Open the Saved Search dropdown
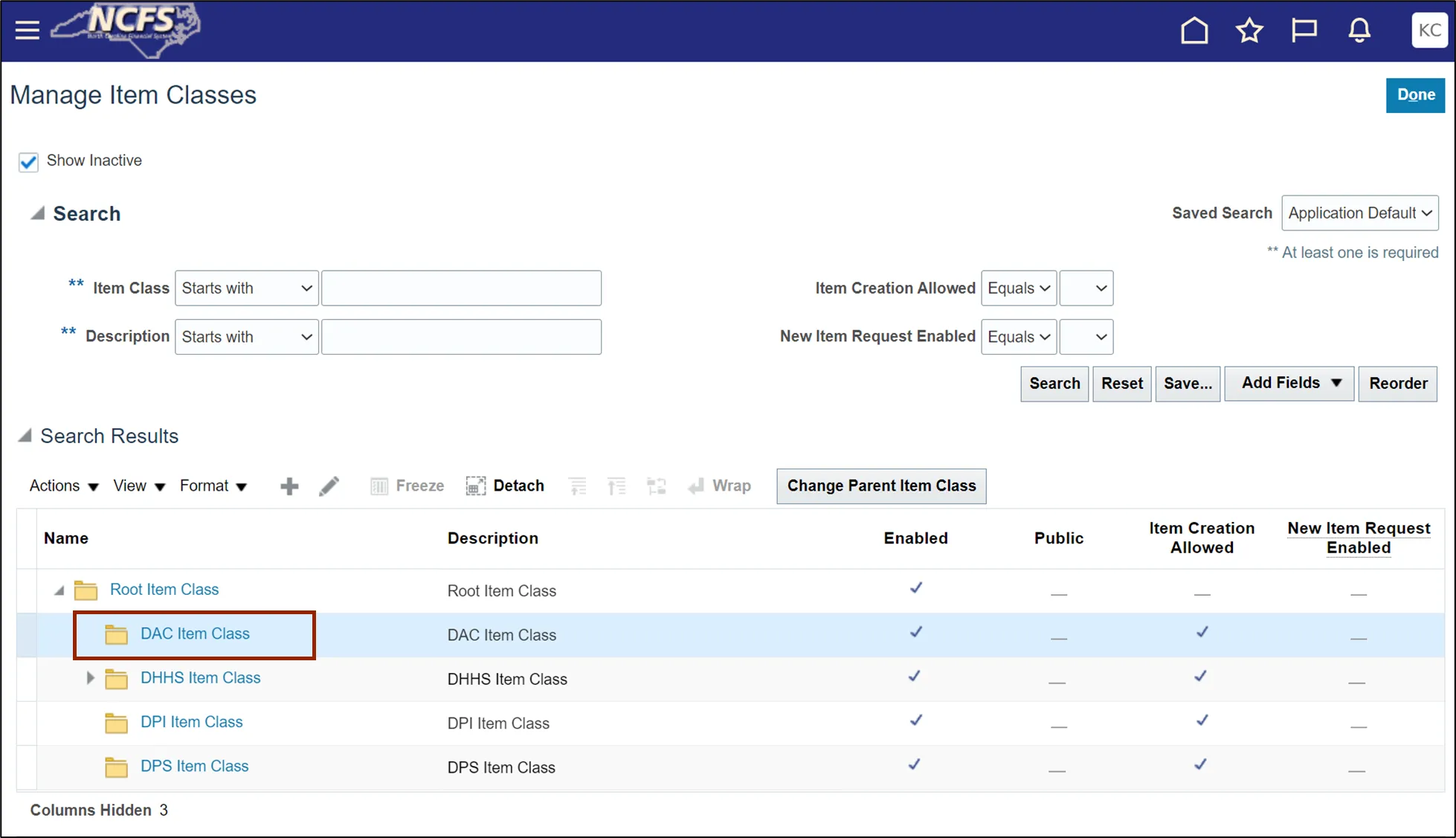 (x=1359, y=213)
